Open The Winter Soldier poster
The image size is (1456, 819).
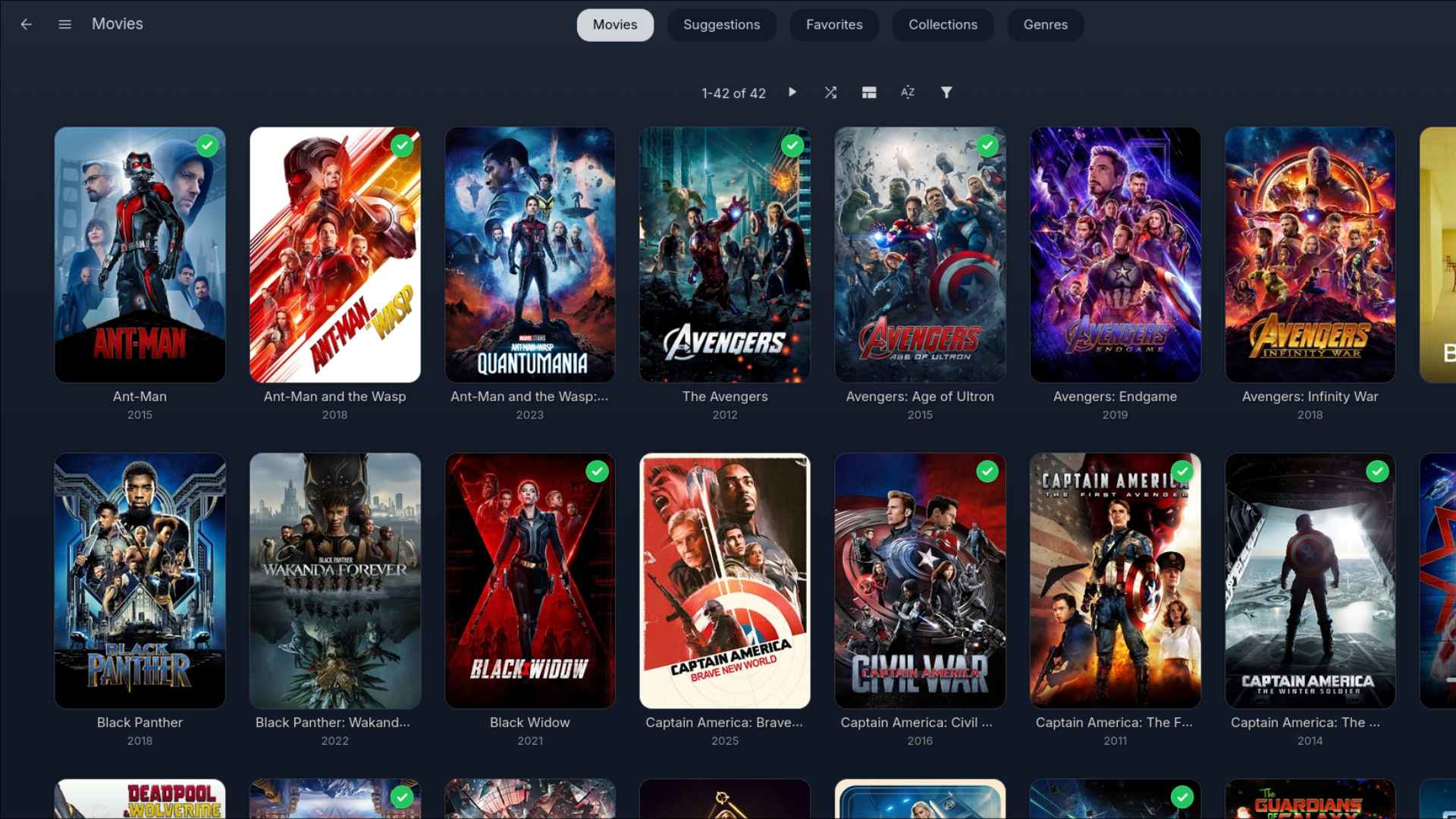pos(1310,581)
